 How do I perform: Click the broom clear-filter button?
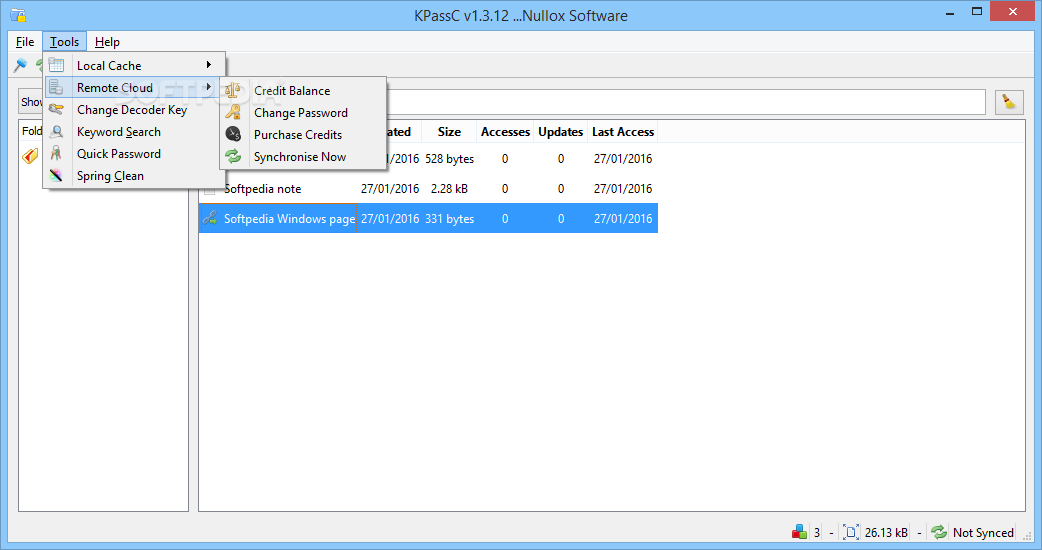click(x=1009, y=102)
